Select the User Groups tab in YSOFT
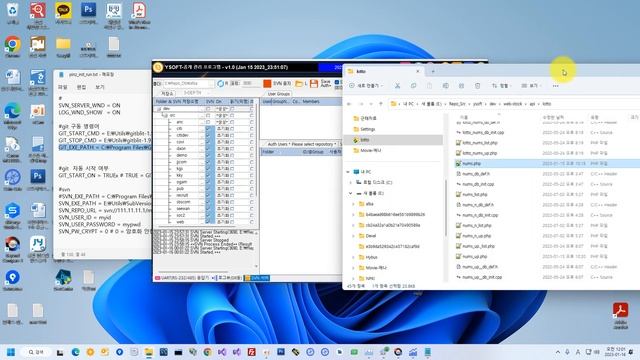Viewport: 640px width, 360px height. (x=278, y=94)
